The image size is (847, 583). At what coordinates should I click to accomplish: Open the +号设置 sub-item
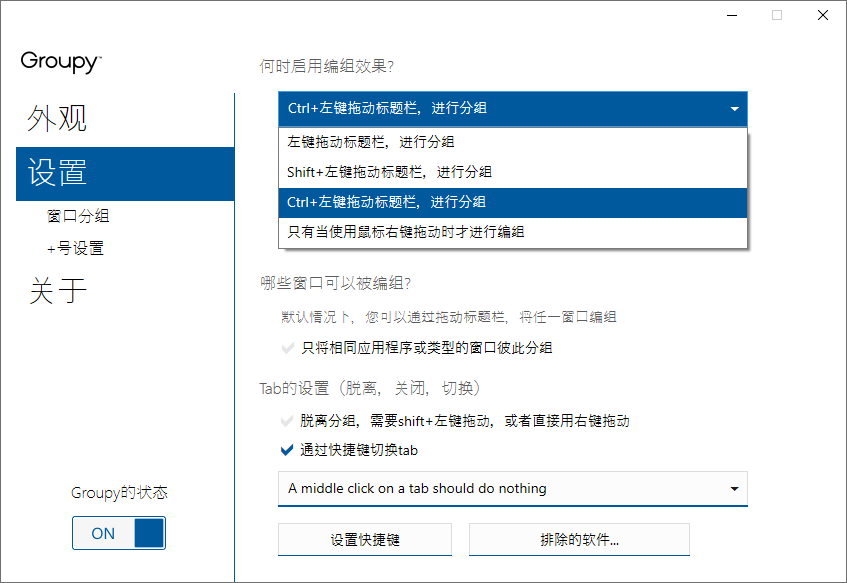[x=75, y=248]
